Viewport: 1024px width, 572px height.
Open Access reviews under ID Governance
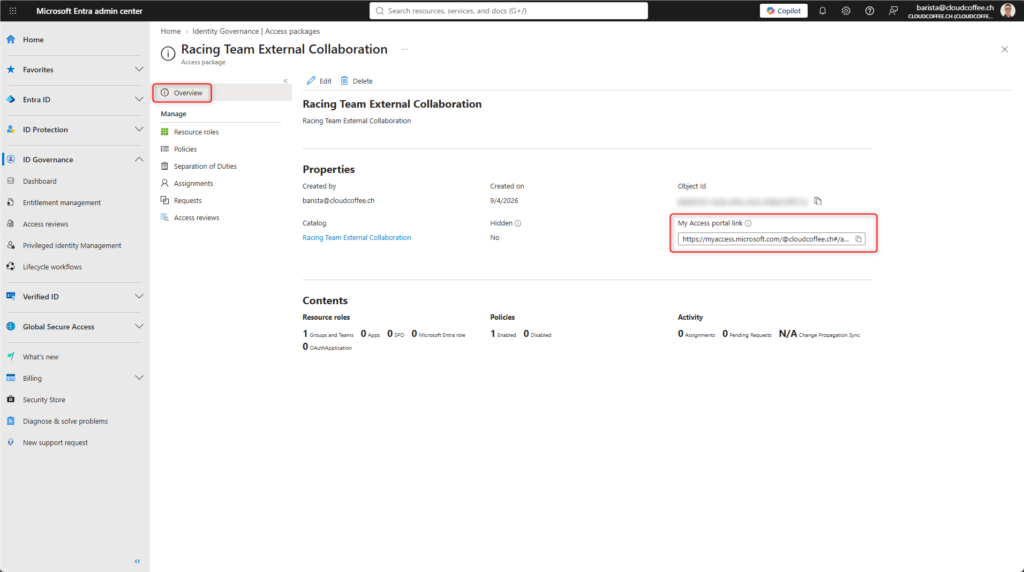[x=45, y=224]
